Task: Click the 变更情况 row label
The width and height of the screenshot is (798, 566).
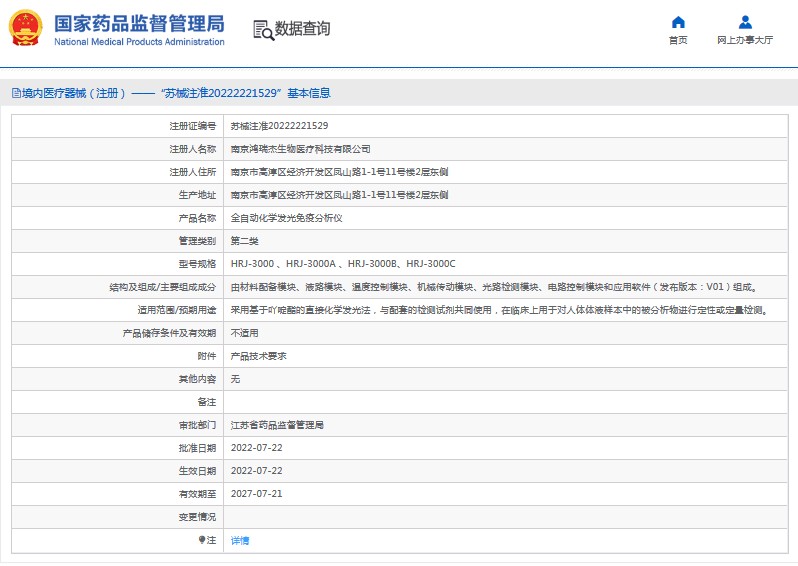Action: click(197, 517)
